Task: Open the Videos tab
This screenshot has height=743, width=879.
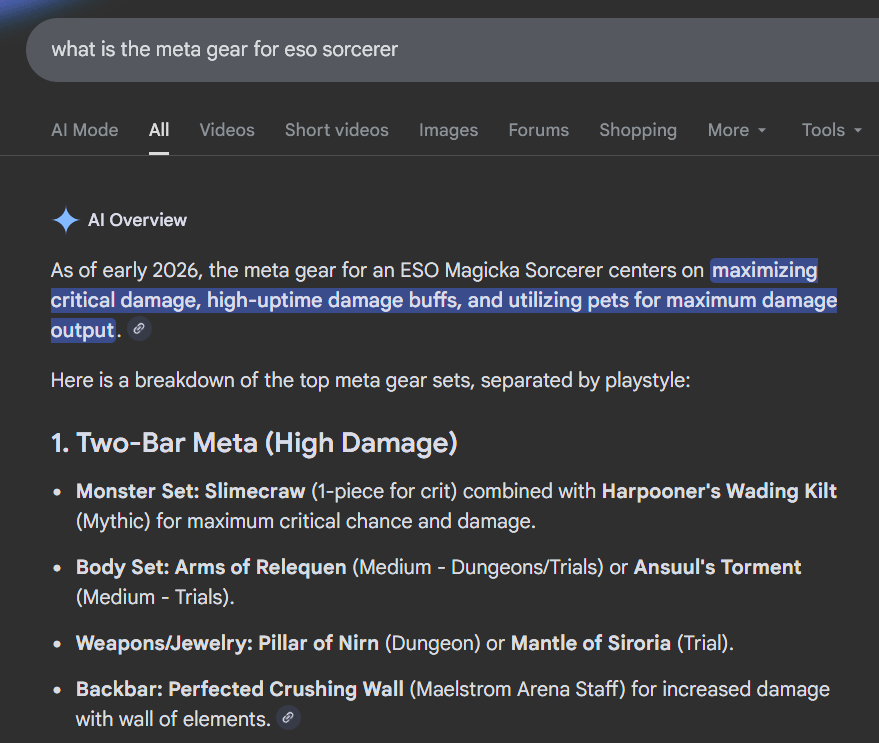Action: tap(227, 130)
